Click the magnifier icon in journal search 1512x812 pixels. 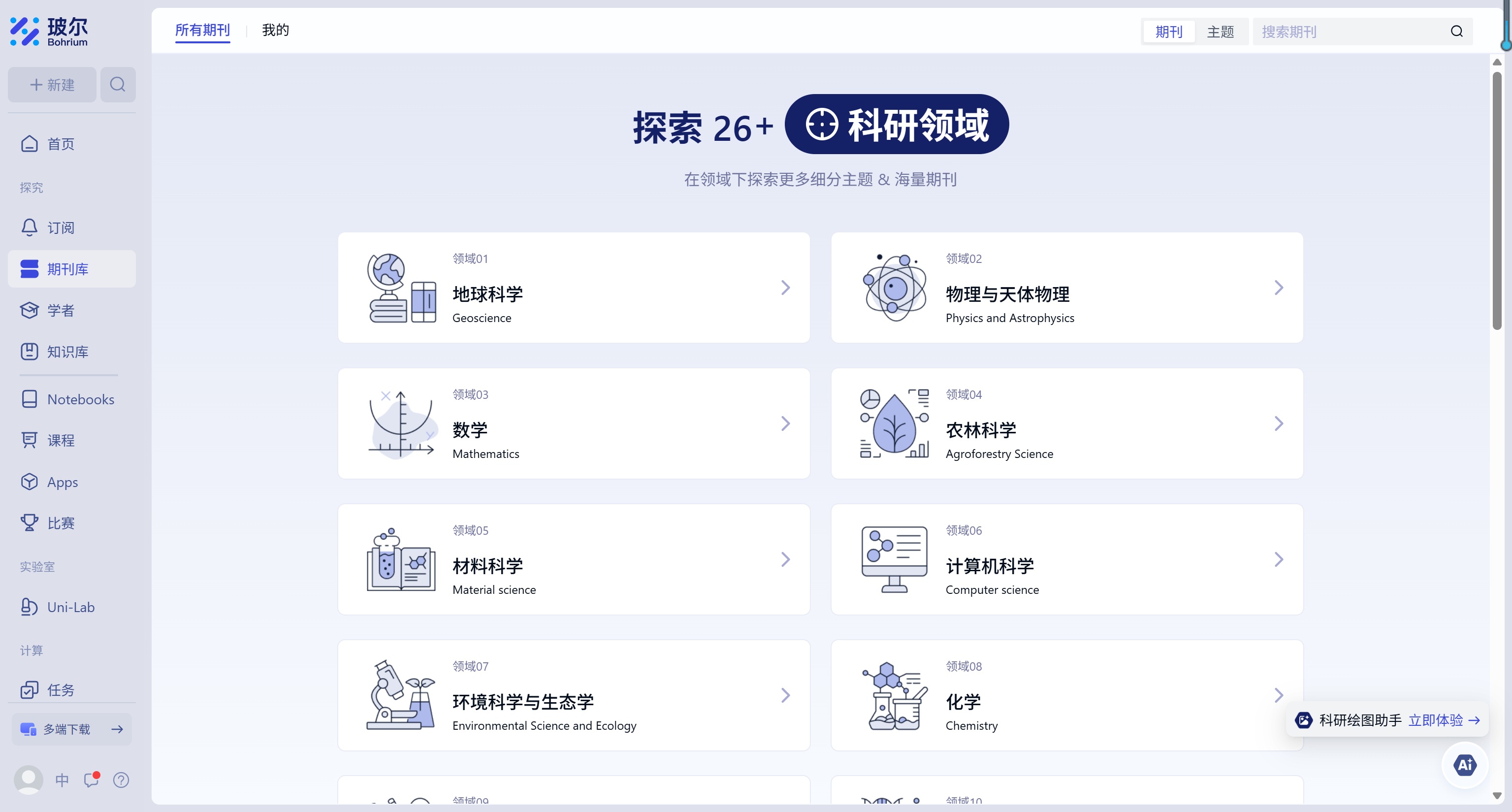[1457, 32]
